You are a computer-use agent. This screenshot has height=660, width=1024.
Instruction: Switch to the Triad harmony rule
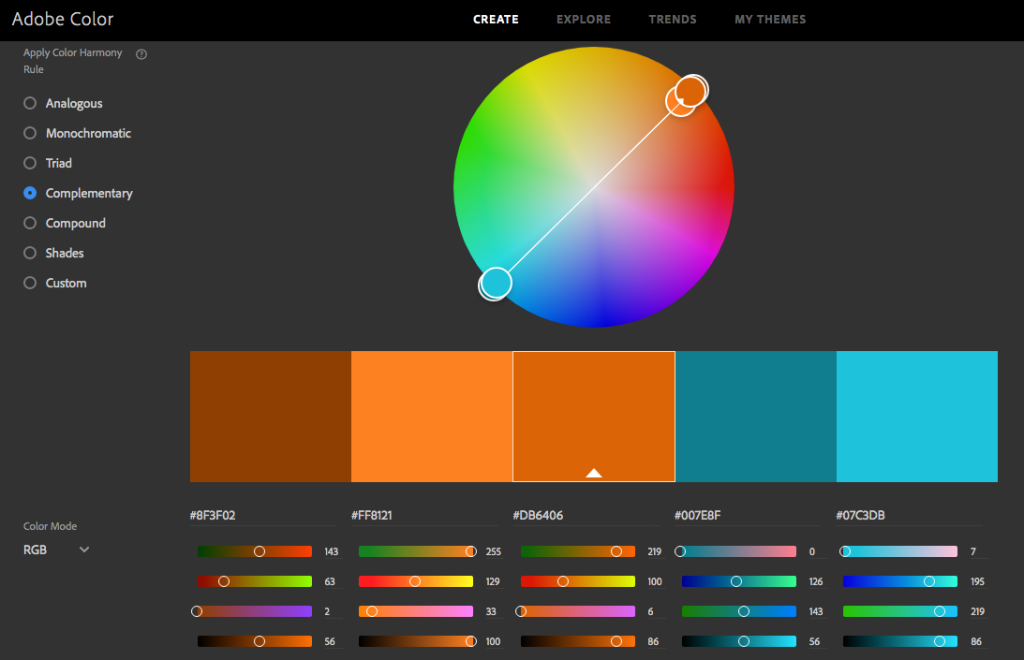[x=30, y=163]
